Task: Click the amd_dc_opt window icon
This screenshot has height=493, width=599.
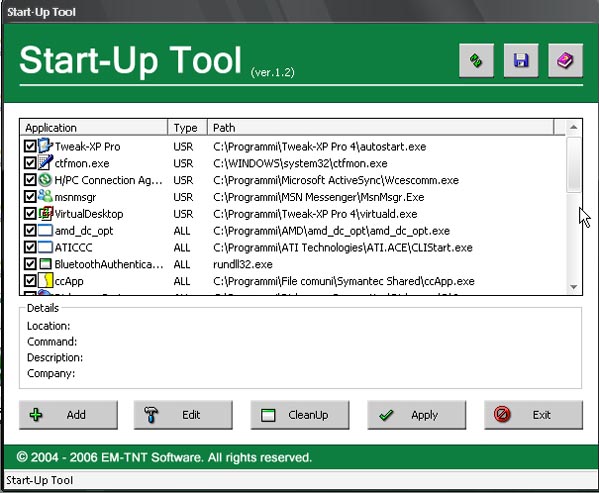Action: coord(45,230)
